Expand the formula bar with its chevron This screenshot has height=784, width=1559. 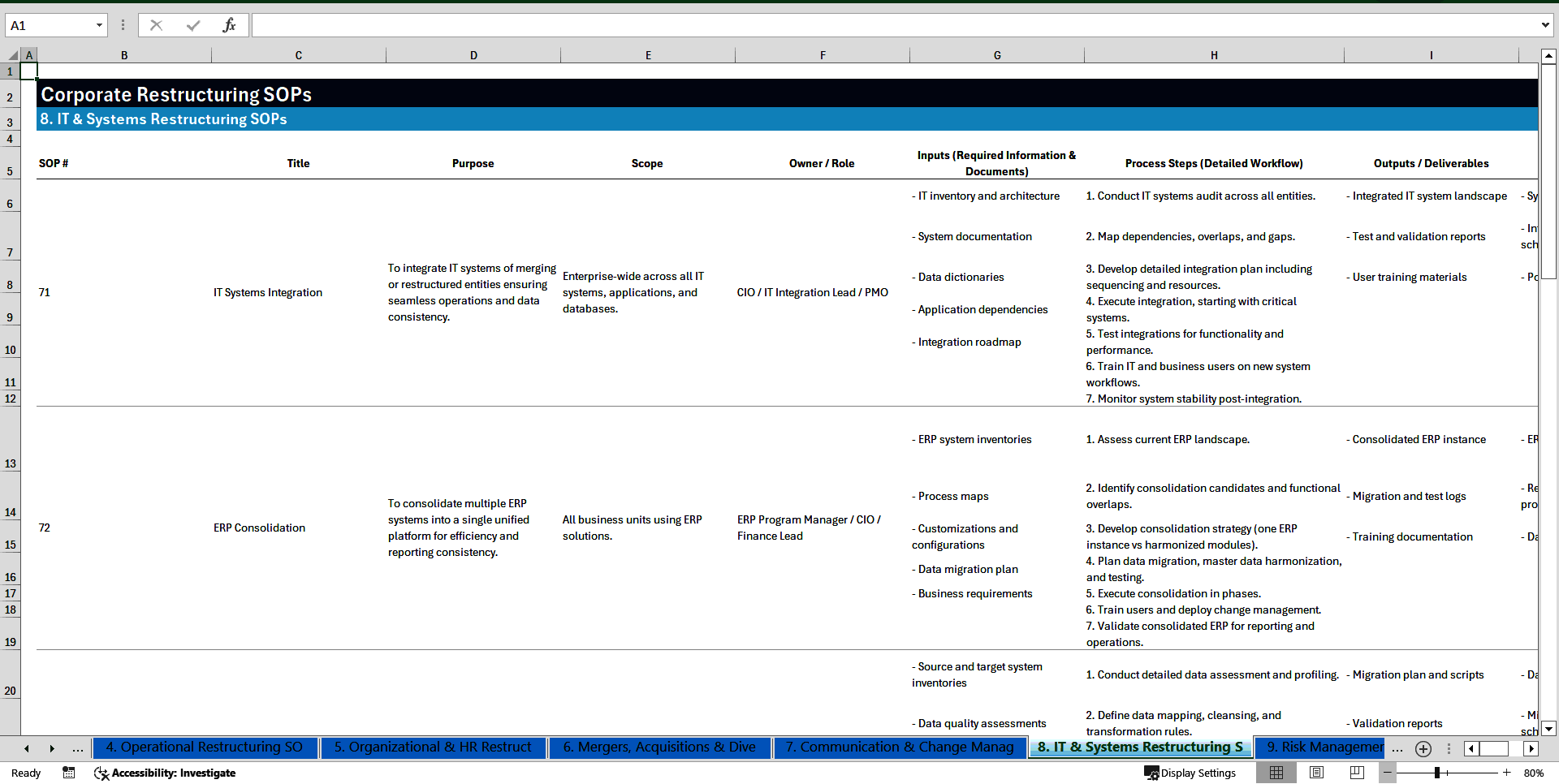[x=1546, y=25]
